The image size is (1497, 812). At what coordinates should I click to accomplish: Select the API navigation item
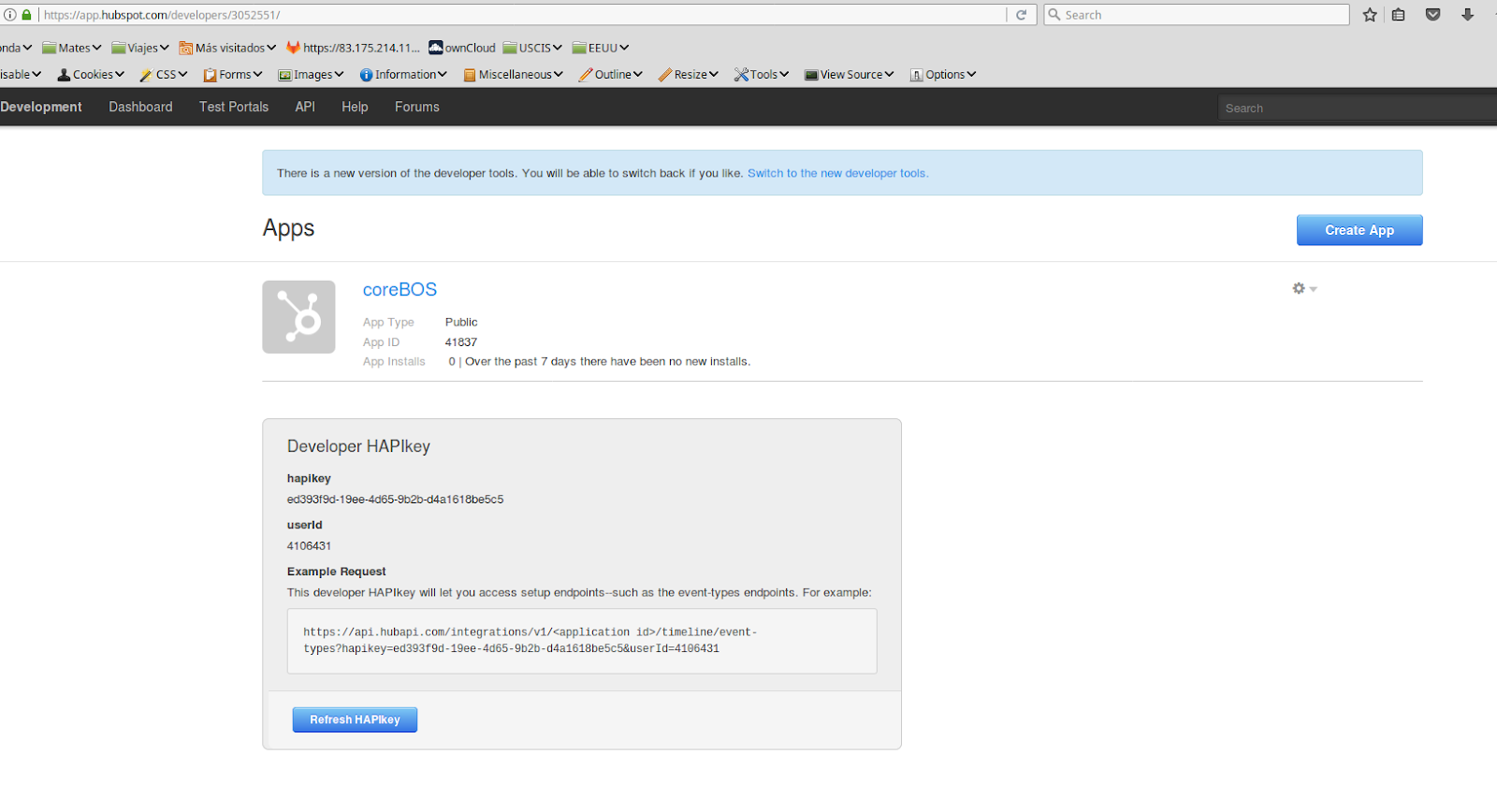305,107
